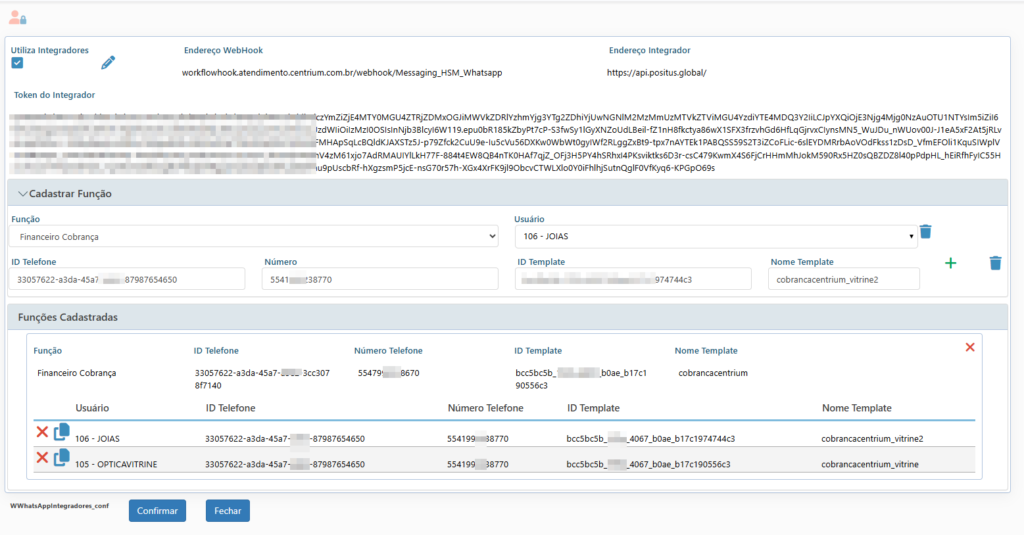Viewport: 1024px width, 535px height.
Task: Open the Usuário dropdown showing 106 - JOIAS
Action: [x=715, y=237]
